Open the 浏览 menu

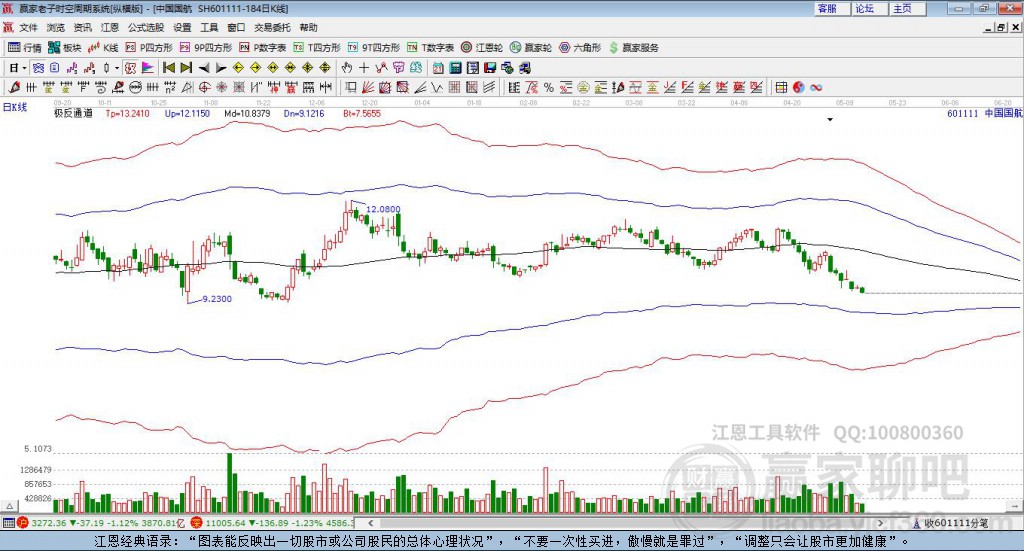56,27
